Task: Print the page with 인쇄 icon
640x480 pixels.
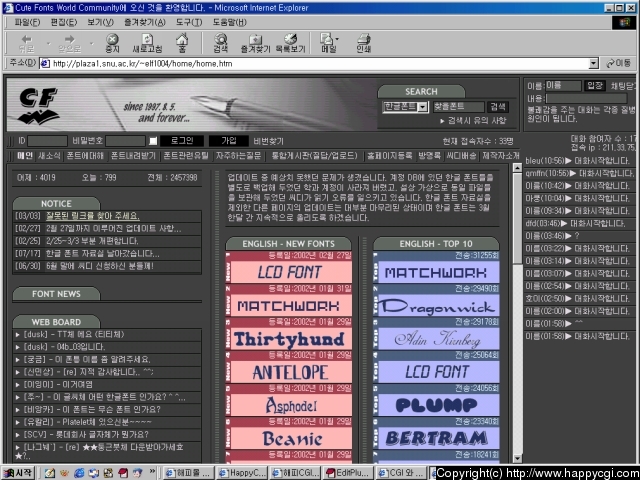Action: [x=363, y=43]
